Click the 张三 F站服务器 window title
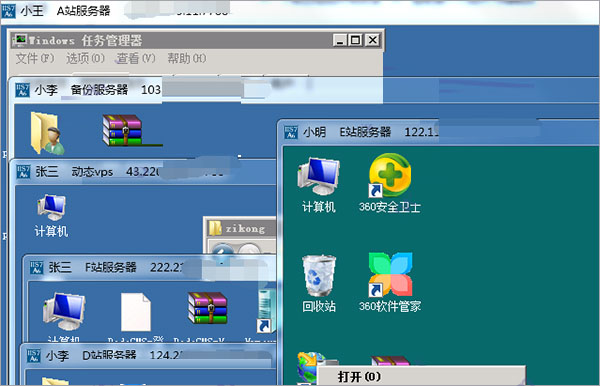The width and height of the screenshot is (600, 386). (92, 267)
